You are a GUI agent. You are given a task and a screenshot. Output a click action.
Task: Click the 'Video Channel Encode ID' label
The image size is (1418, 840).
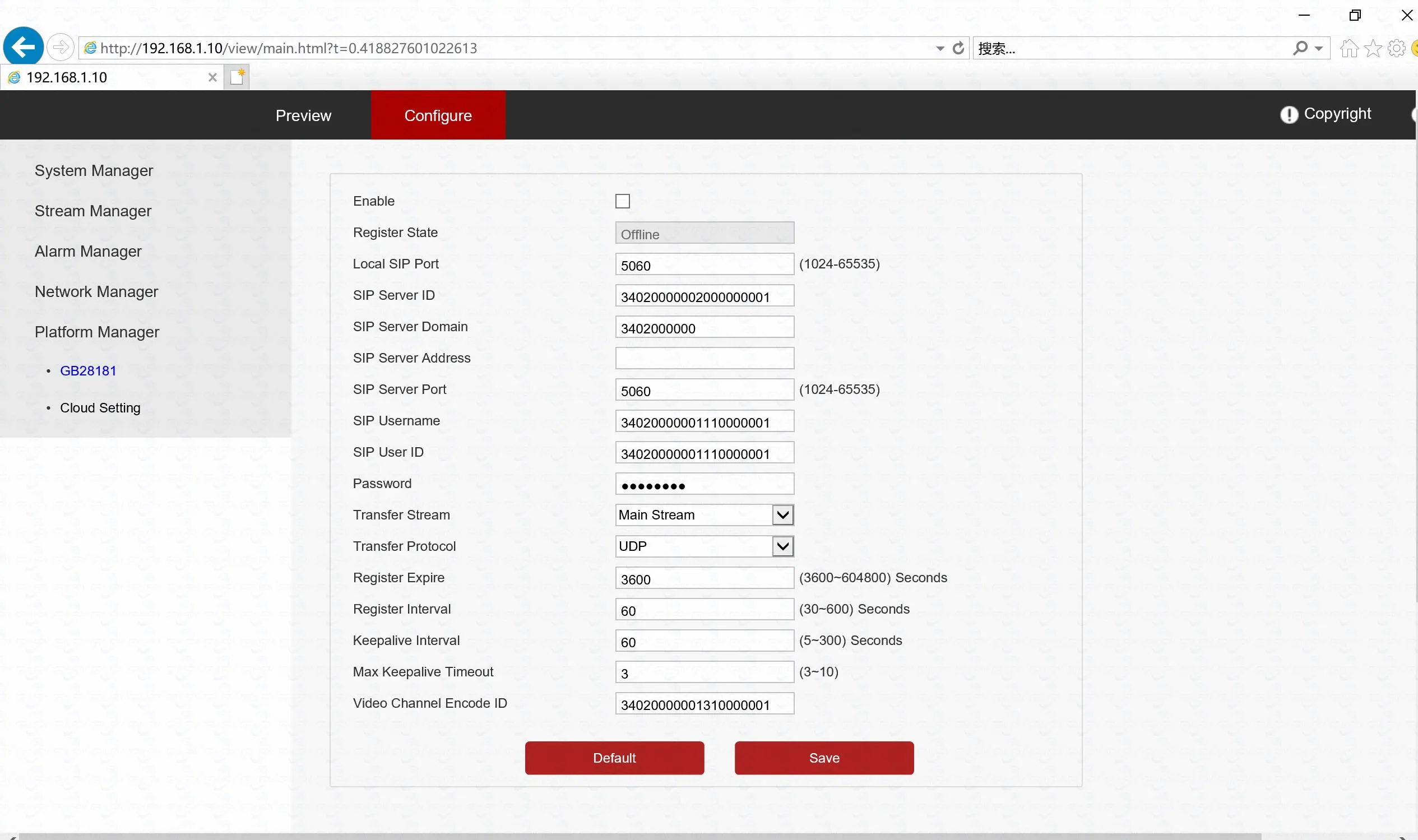[430, 703]
